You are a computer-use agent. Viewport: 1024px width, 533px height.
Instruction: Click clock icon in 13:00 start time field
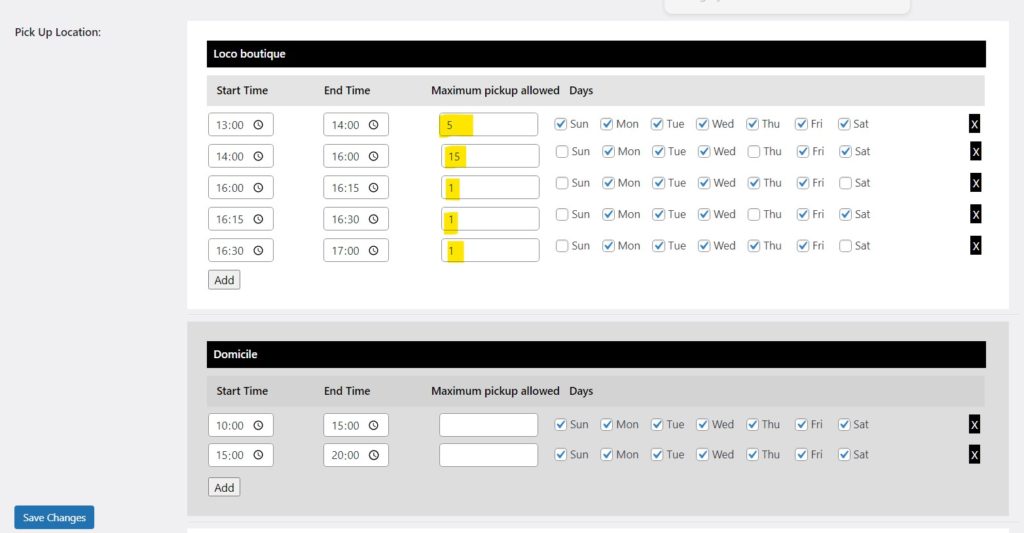259,125
